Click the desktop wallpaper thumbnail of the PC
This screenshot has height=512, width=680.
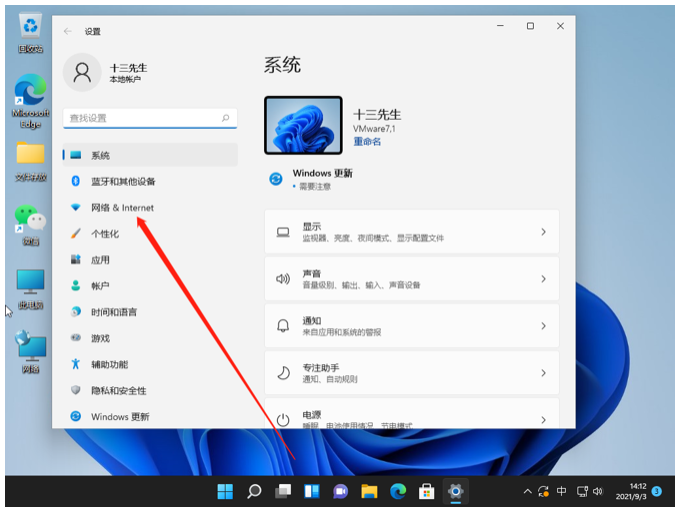click(x=303, y=125)
